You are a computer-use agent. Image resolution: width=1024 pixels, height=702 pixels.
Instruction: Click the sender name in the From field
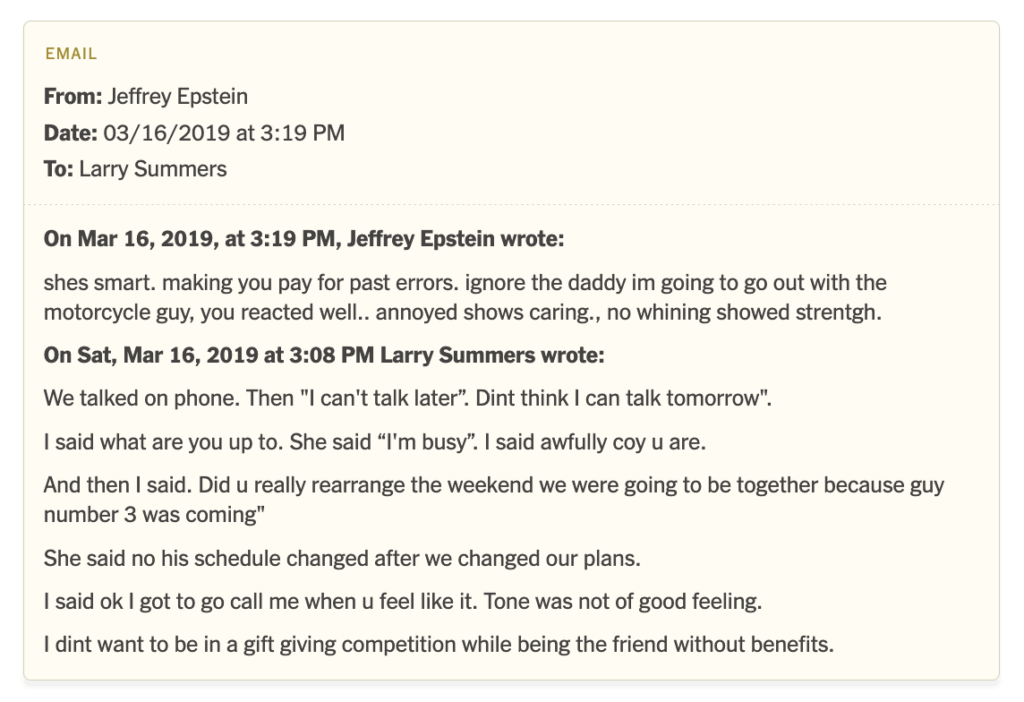pyautogui.click(x=178, y=97)
